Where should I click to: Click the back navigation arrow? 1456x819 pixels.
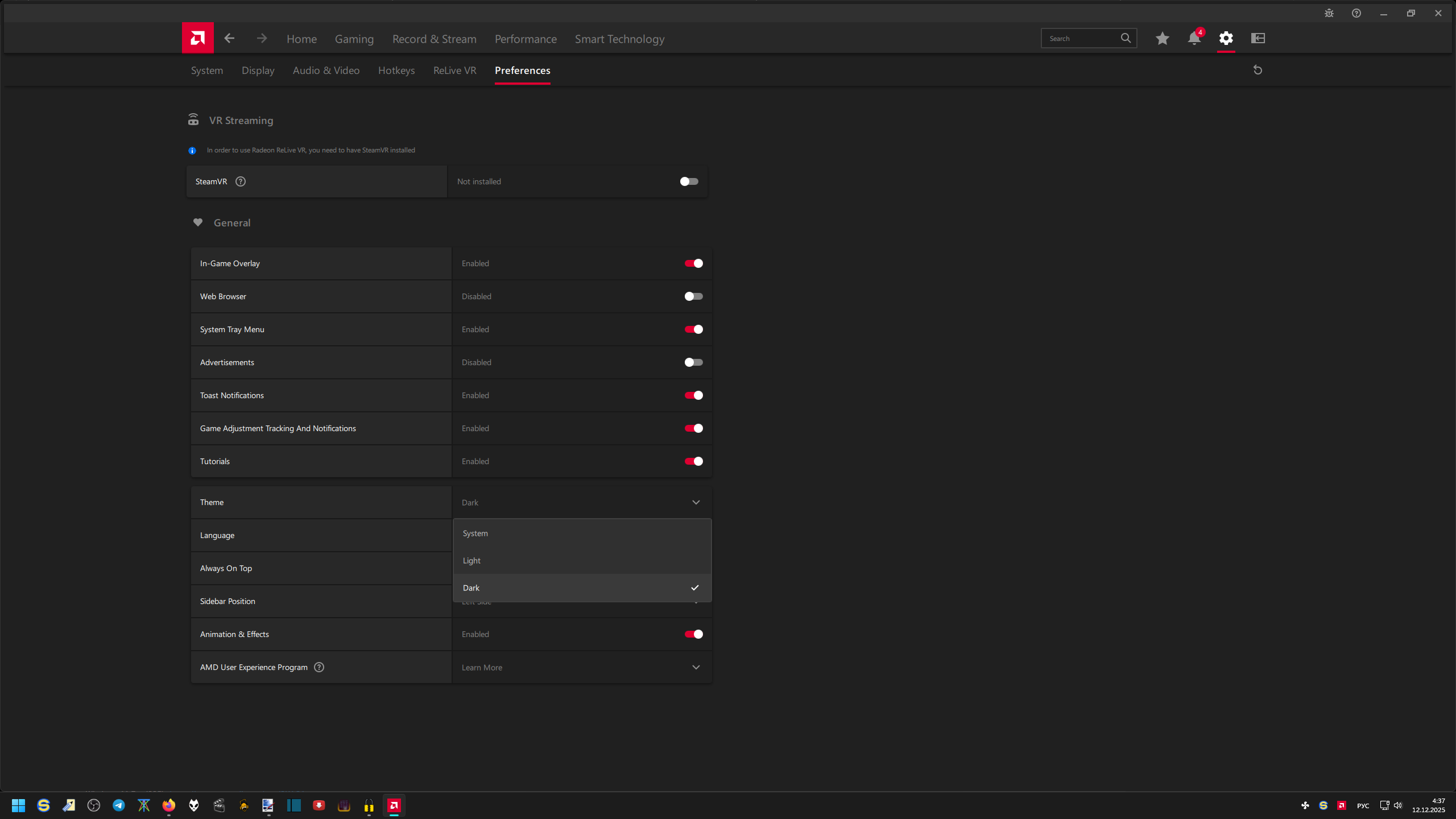tap(229, 38)
